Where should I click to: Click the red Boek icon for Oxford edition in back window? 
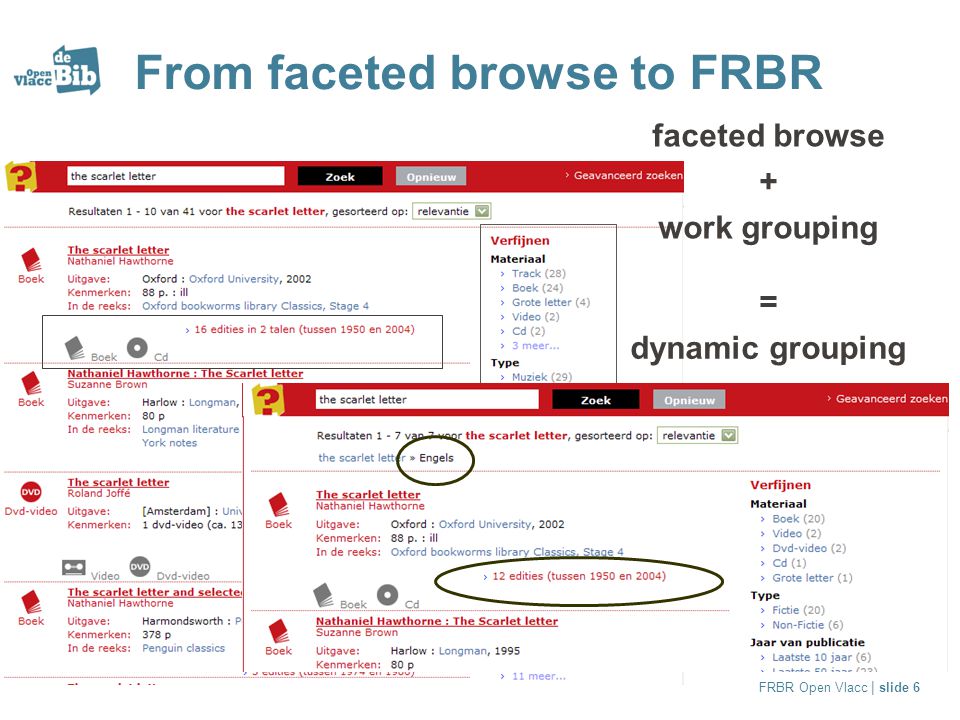coord(31,260)
